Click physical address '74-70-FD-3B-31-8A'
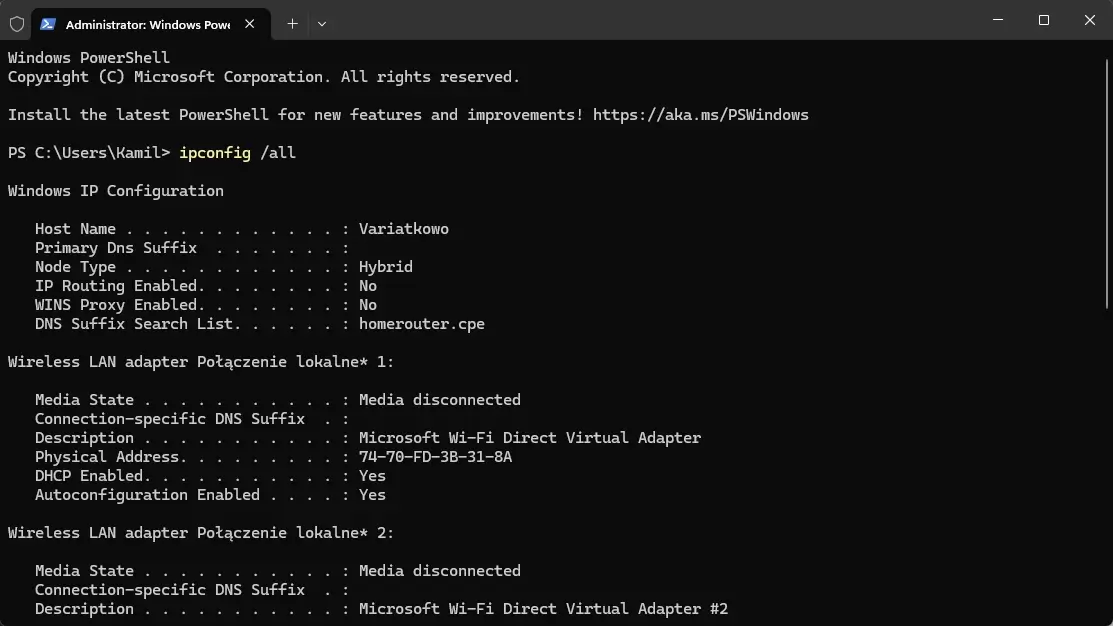The height and width of the screenshot is (626, 1113). click(x=435, y=457)
